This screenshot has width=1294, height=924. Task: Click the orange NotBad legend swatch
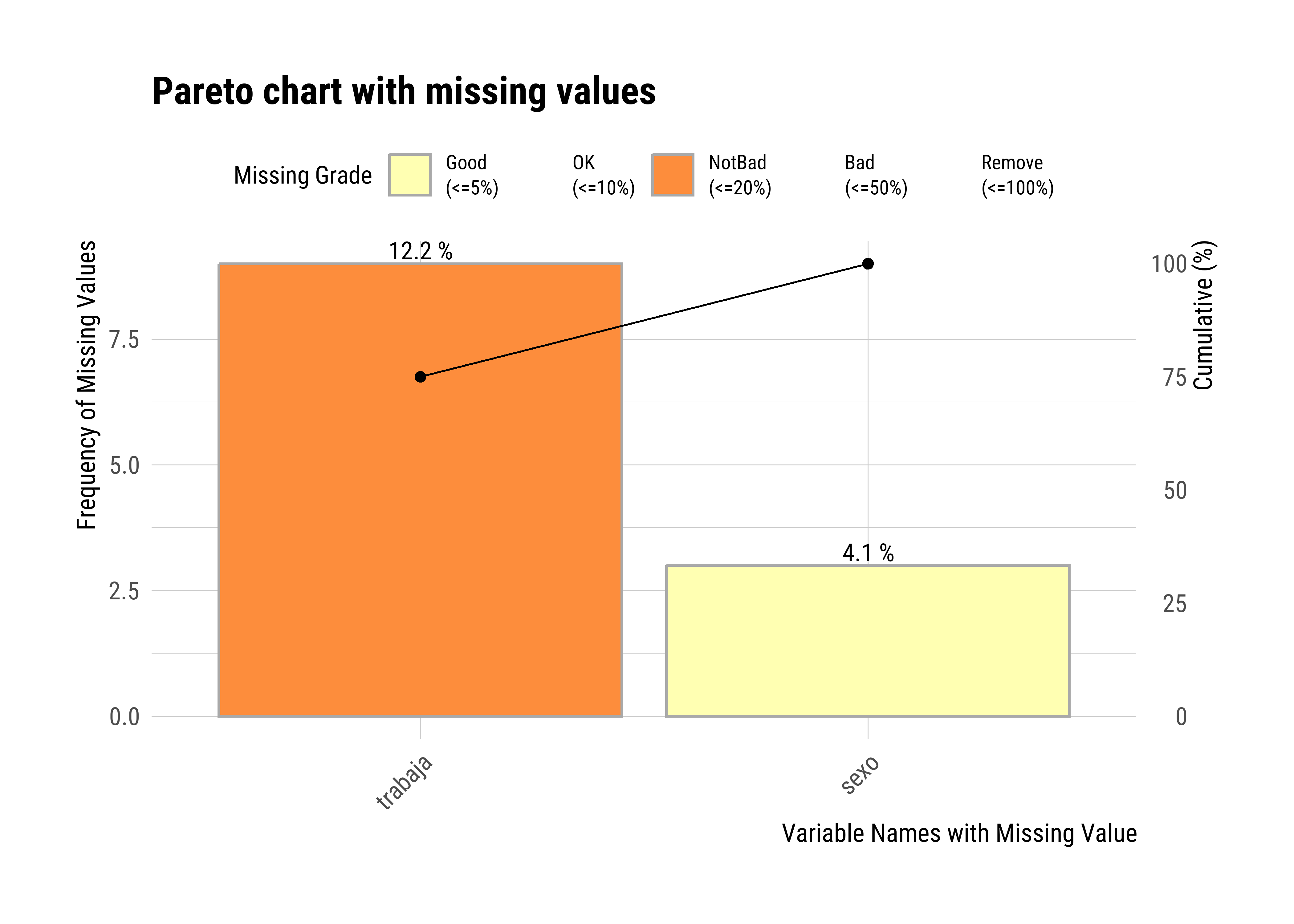pyautogui.click(x=672, y=175)
